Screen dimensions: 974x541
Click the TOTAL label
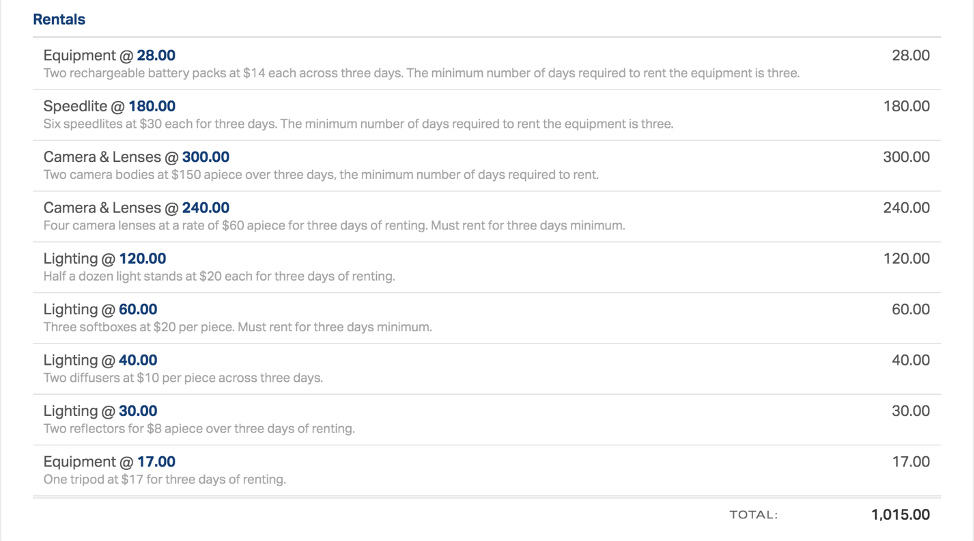coord(753,515)
